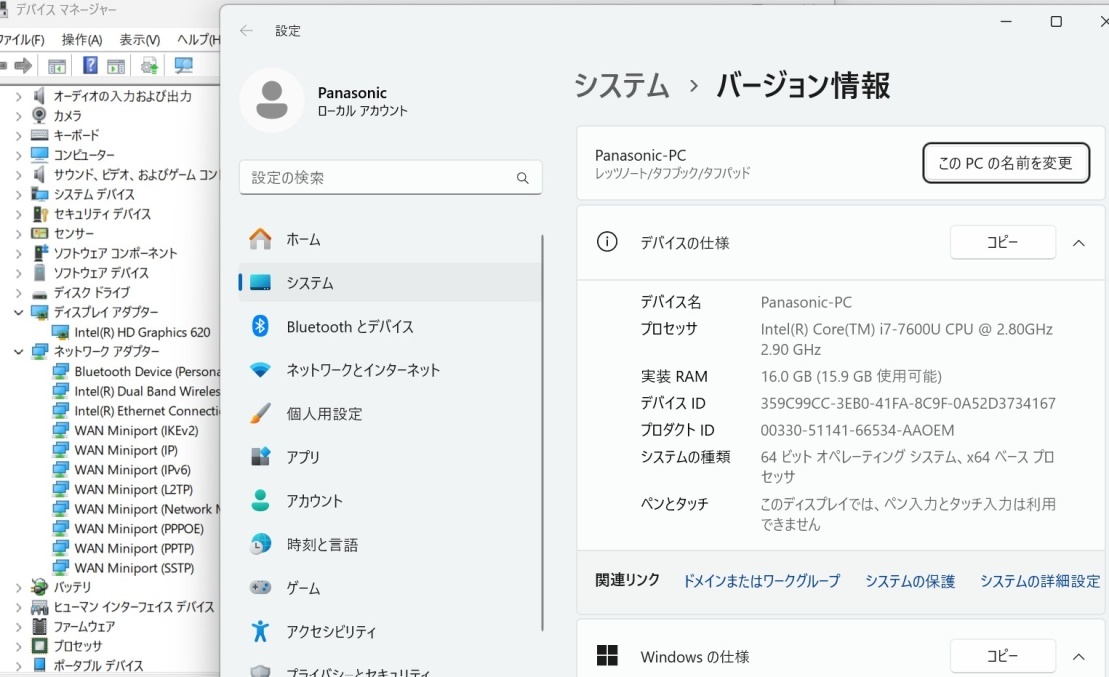
Task: Click この PC の名前を変更 button
Action: click(x=1006, y=163)
